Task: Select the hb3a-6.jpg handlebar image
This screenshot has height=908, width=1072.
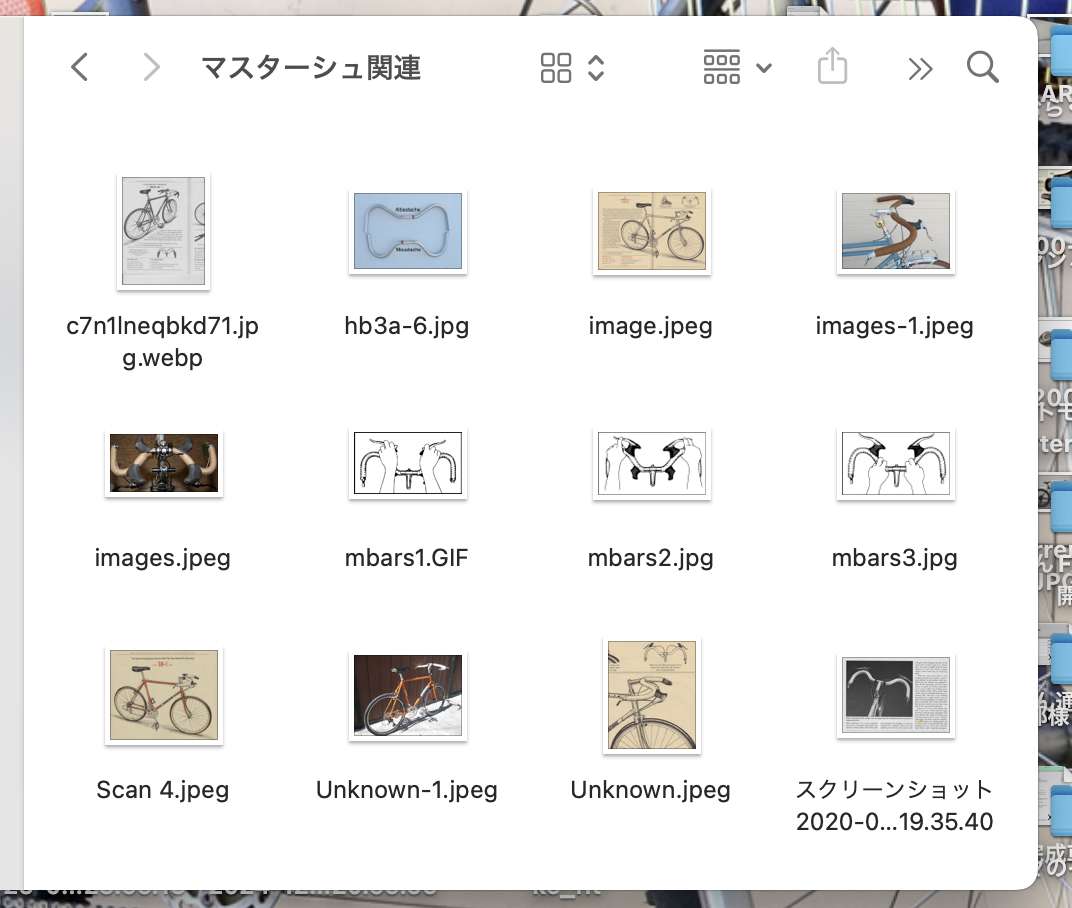Action: point(407,232)
